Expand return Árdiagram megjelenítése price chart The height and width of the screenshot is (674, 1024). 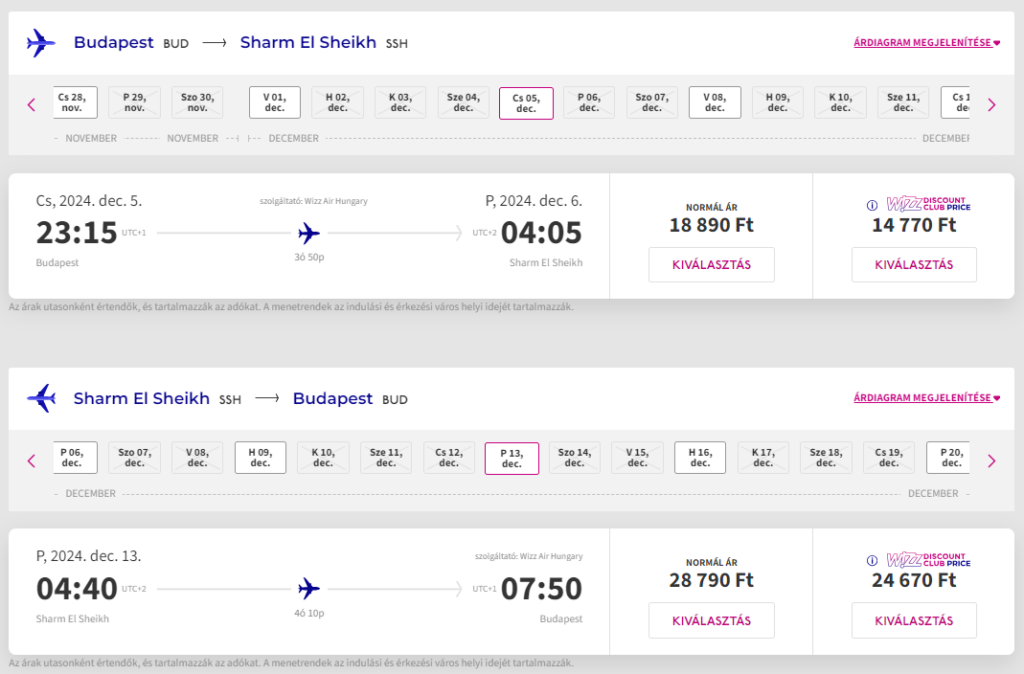tap(926, 398)
